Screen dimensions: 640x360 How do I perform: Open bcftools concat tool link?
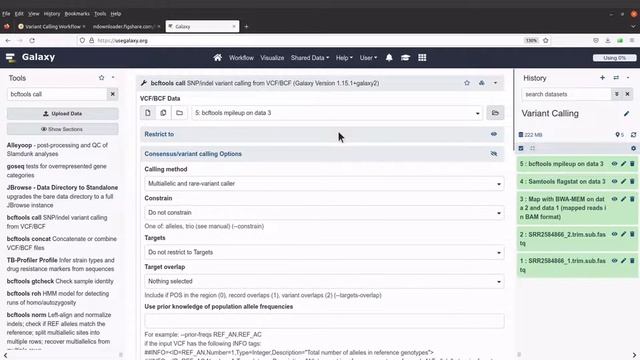[62, 243]
